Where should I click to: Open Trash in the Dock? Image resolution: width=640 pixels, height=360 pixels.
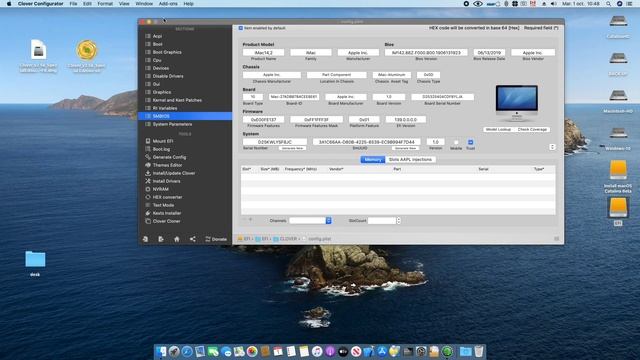point(479,351)
